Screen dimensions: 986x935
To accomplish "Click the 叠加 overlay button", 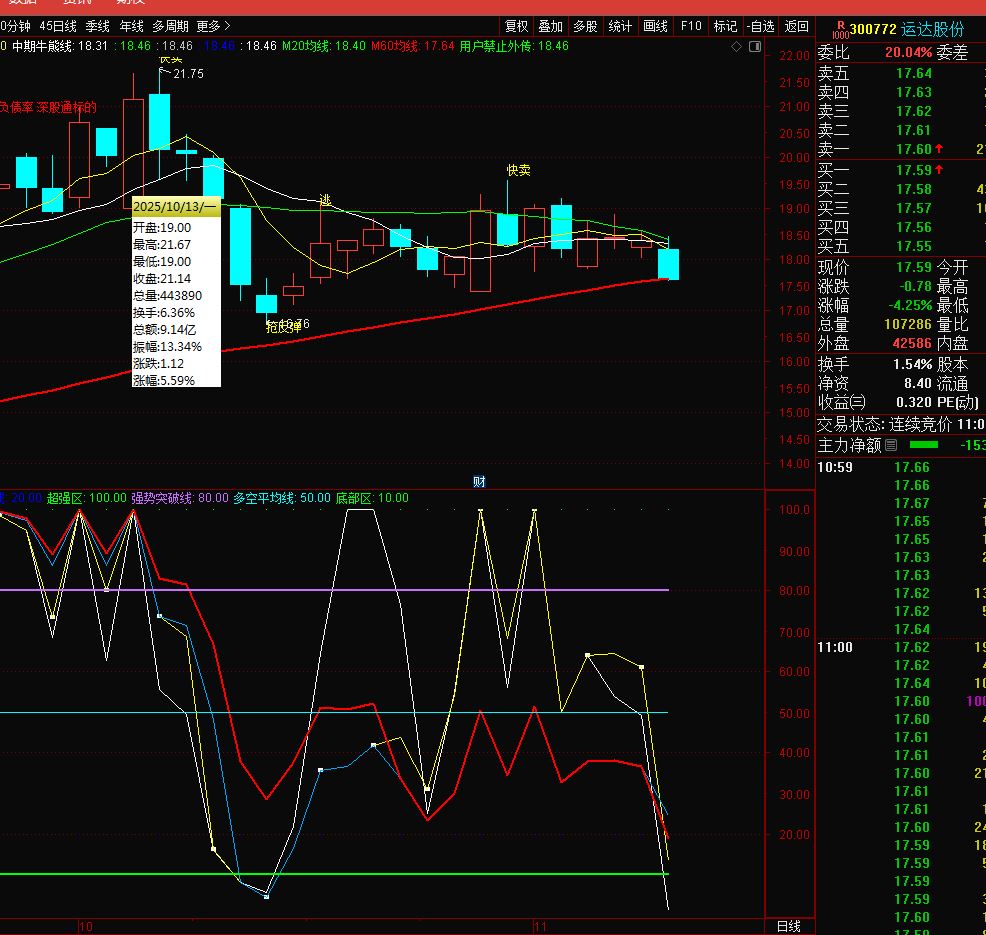I will click(x=551, y=26).
